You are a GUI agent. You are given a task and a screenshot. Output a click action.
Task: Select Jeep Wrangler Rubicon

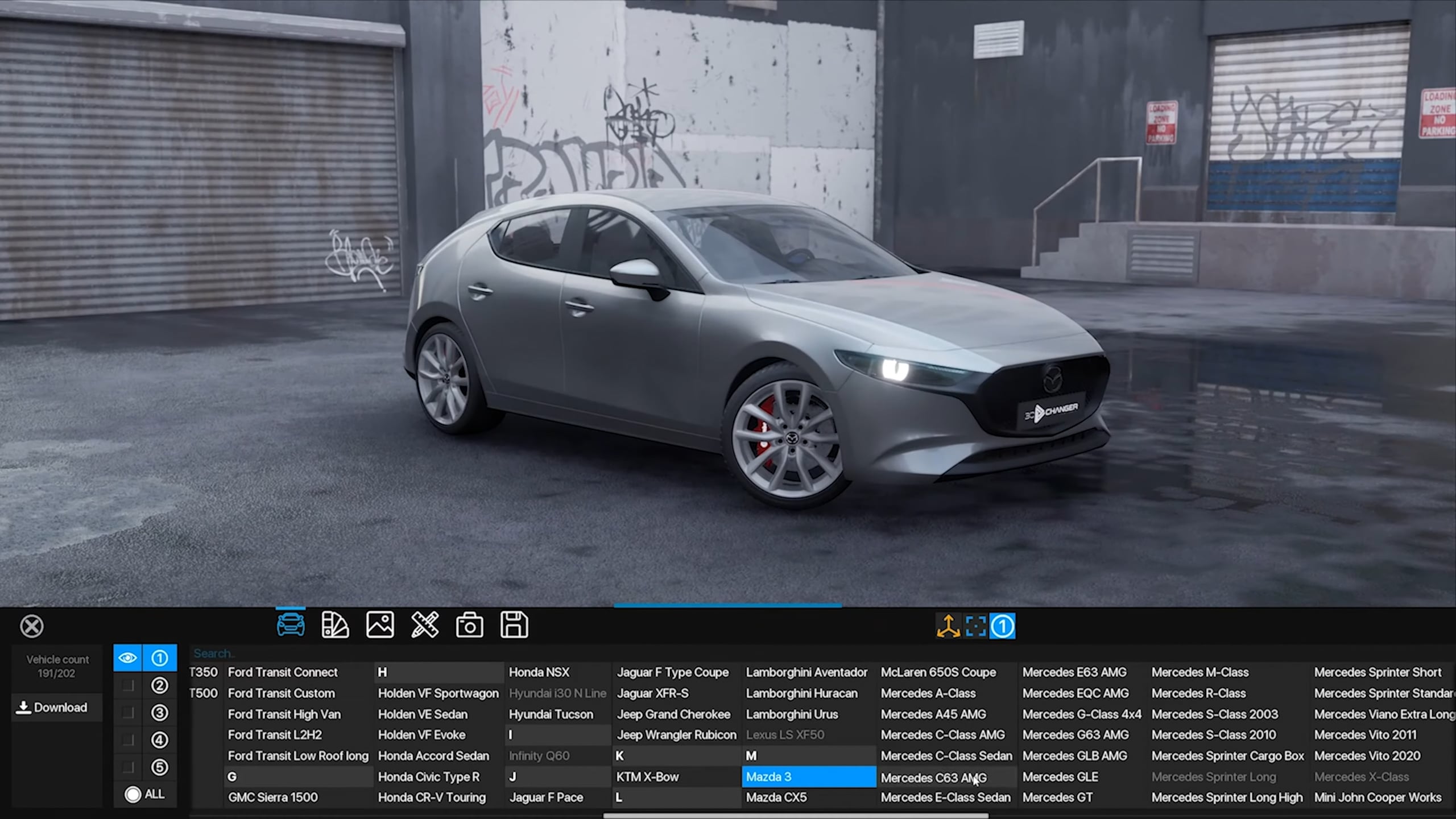point(677,735)
